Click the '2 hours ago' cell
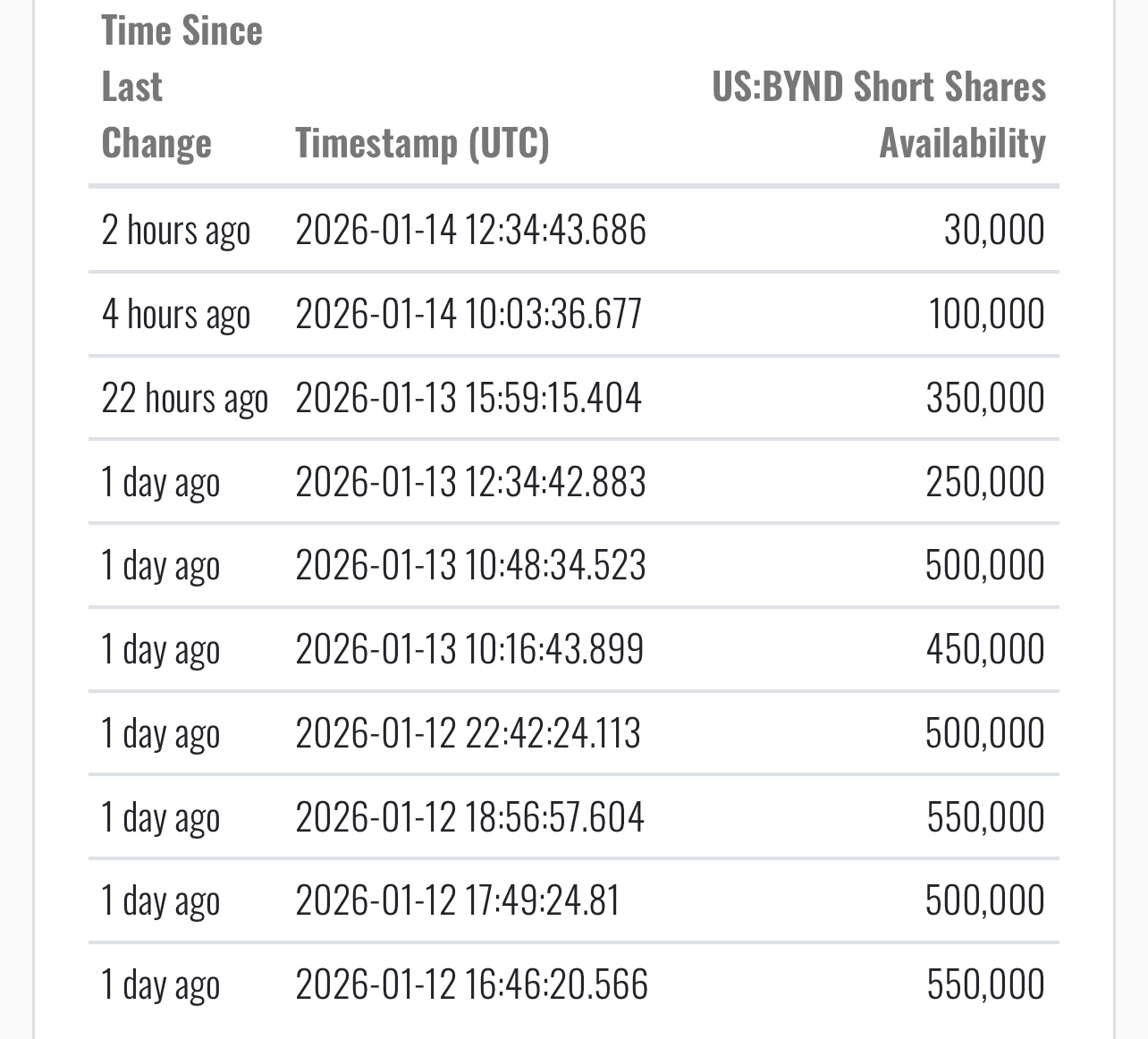The image size is (1148, 1039). point(175,232)
